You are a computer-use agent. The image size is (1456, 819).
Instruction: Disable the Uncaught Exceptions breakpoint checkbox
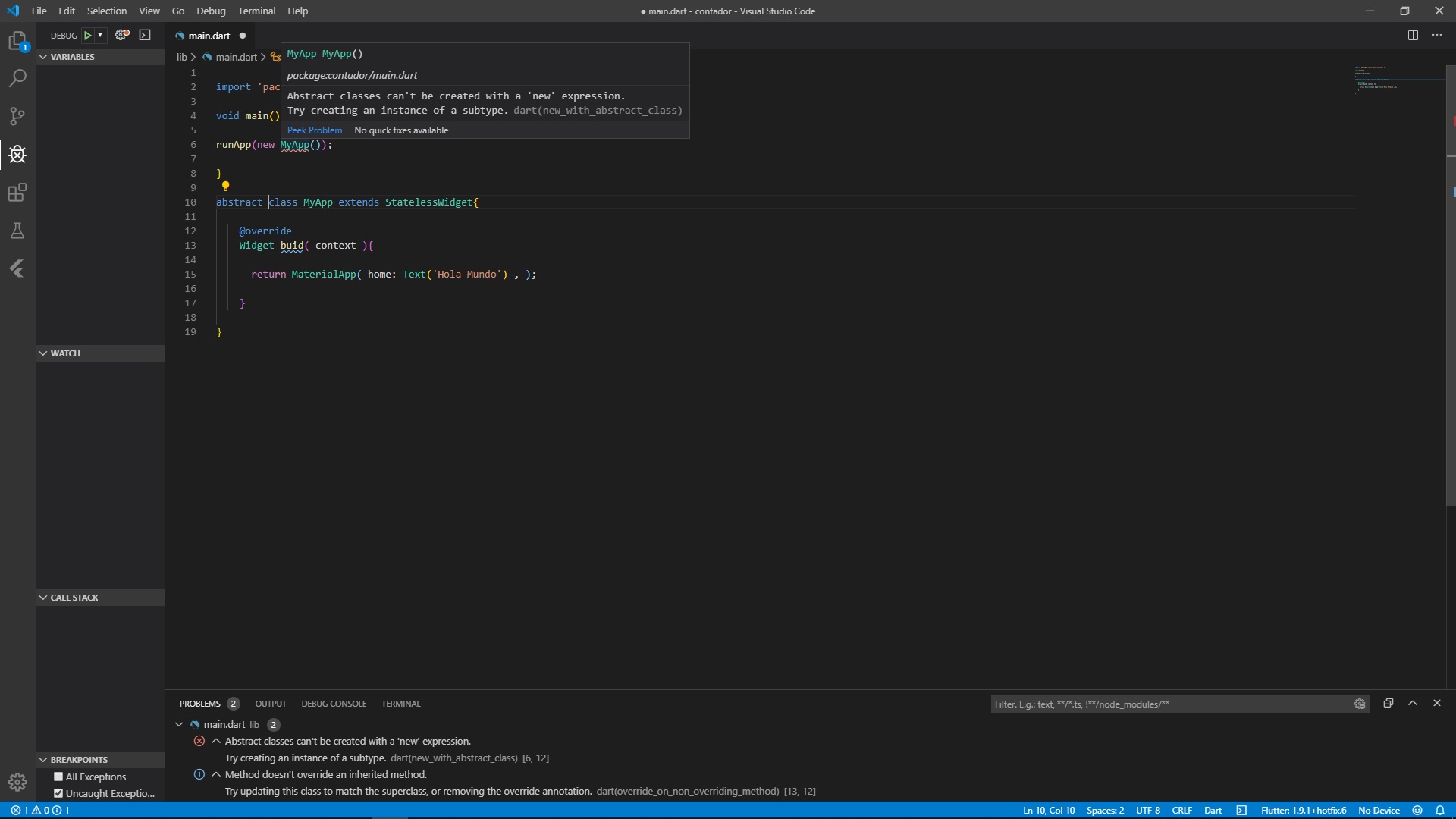tap(58, 793)
